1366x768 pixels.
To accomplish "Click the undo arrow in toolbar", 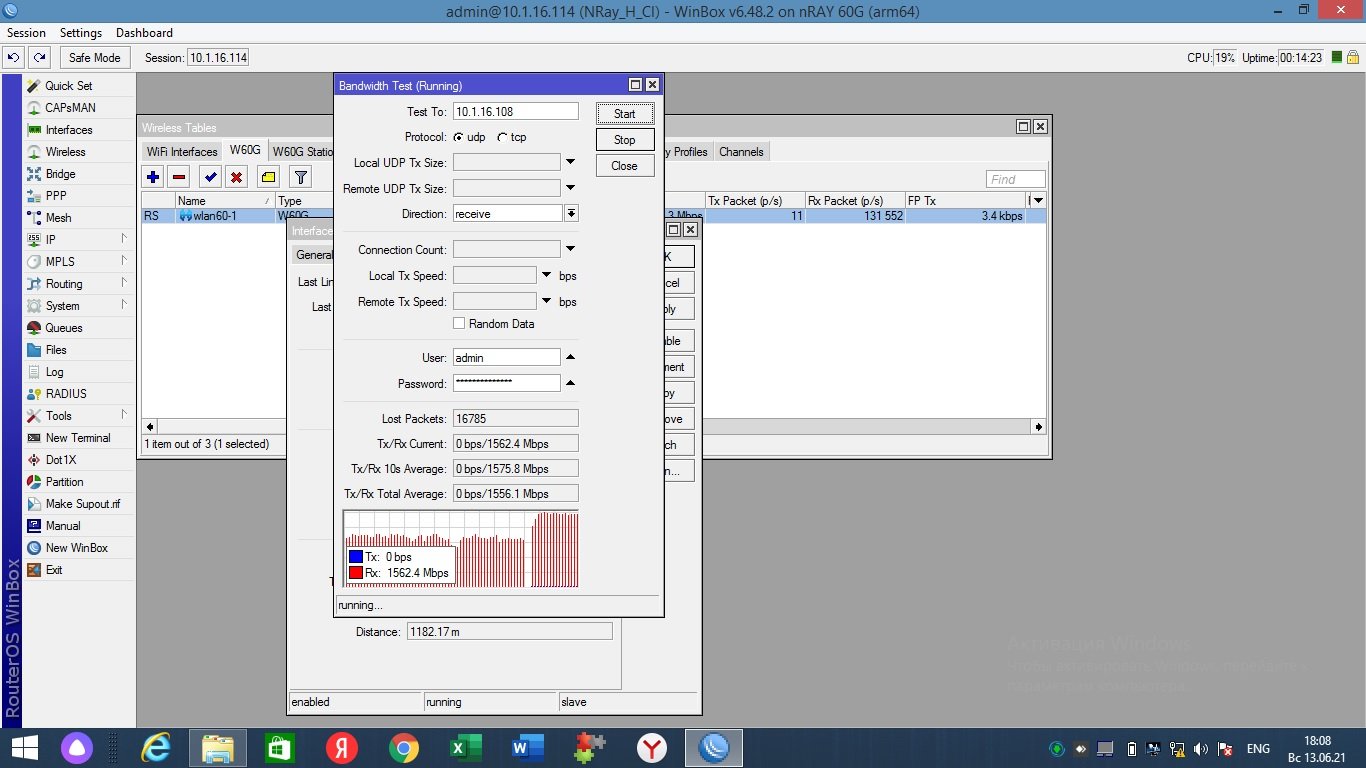I will tap(14, 58).
